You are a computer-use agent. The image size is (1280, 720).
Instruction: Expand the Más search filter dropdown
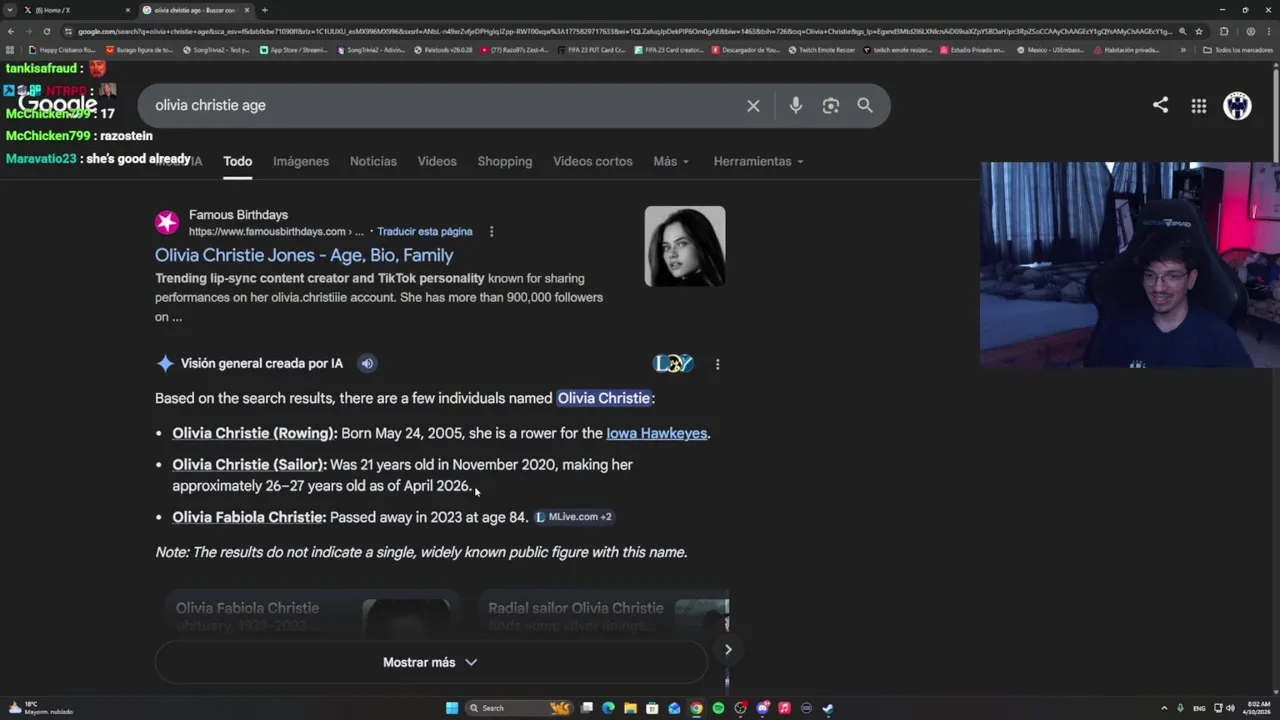click(671, 161)
